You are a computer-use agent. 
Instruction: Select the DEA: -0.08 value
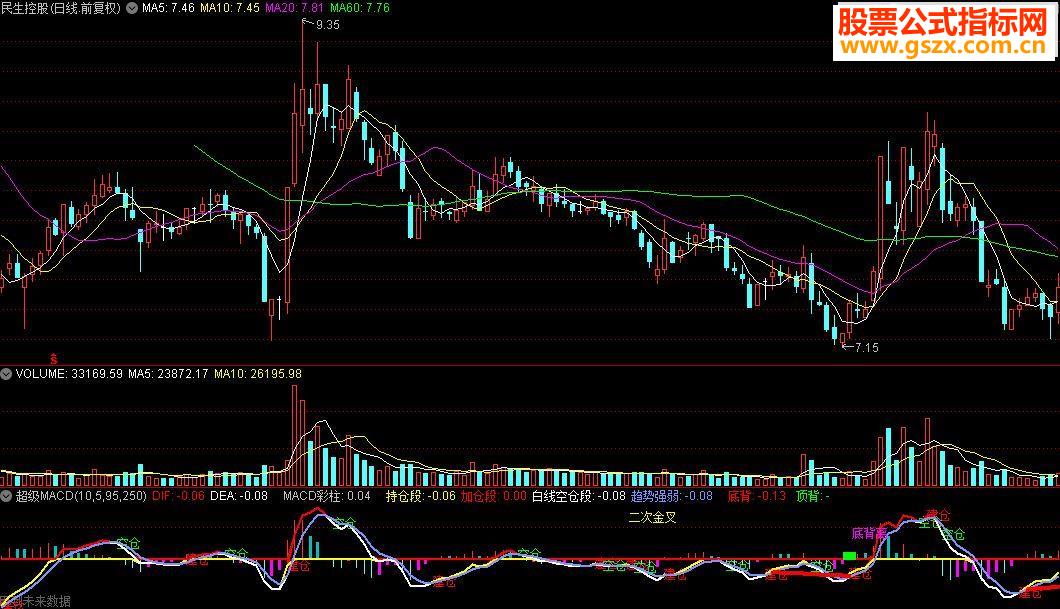pos(239,496)
